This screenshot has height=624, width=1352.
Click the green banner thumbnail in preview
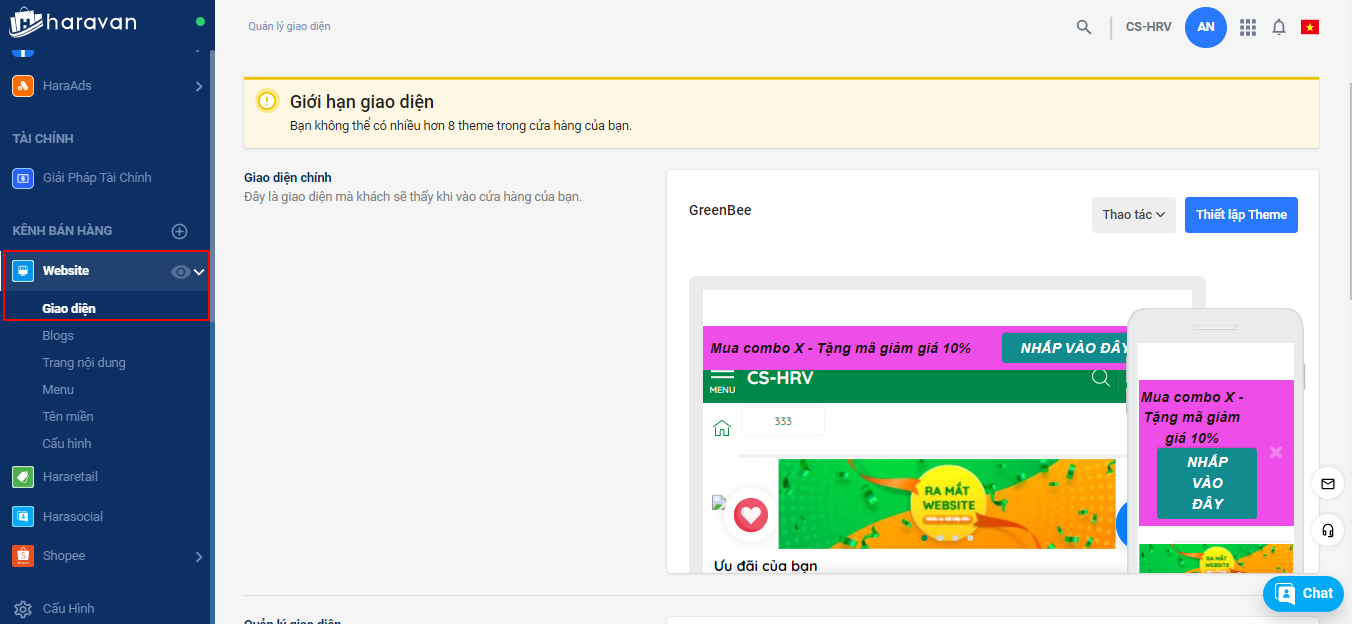946,504
